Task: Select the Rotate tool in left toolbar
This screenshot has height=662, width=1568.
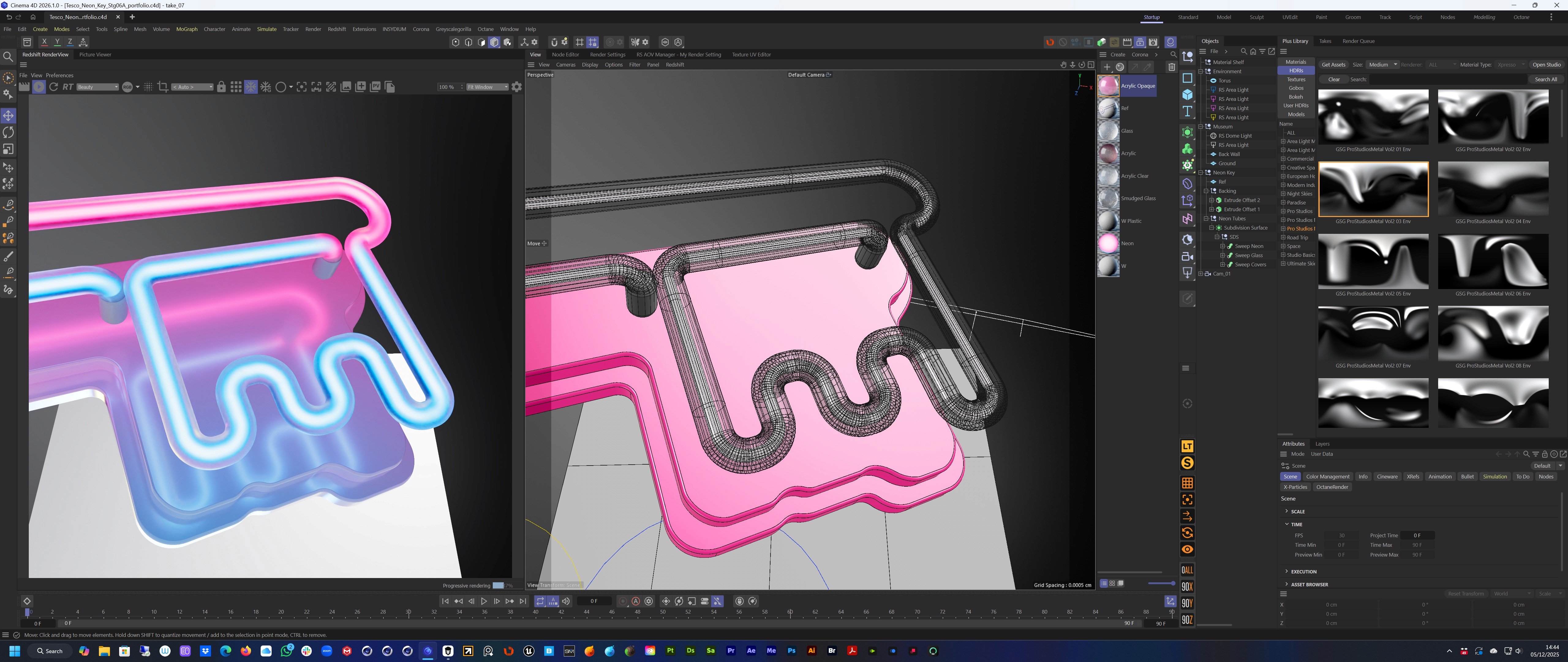Action: (9, 132)
